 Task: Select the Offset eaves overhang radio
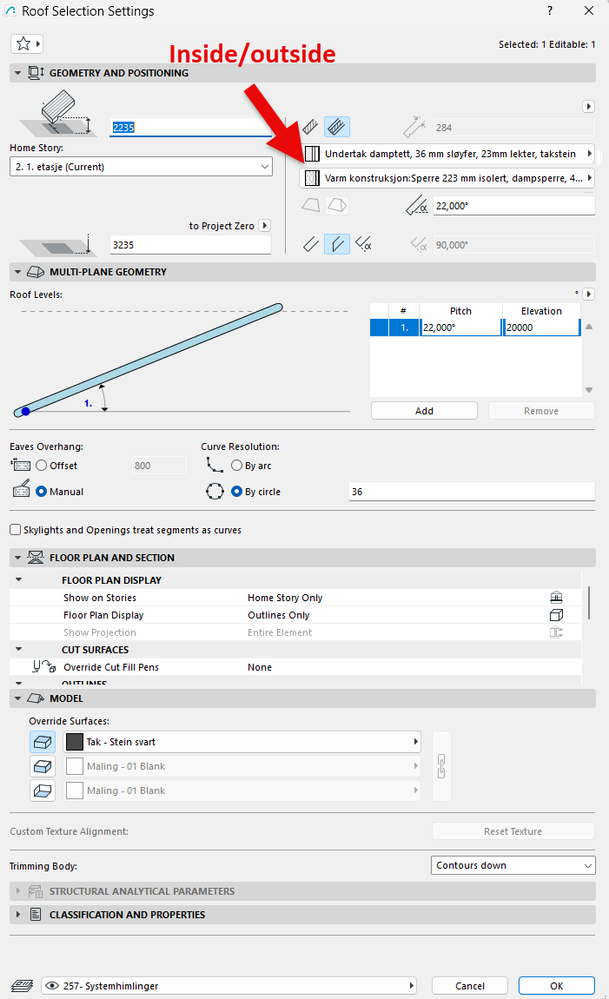pos(41,466)
